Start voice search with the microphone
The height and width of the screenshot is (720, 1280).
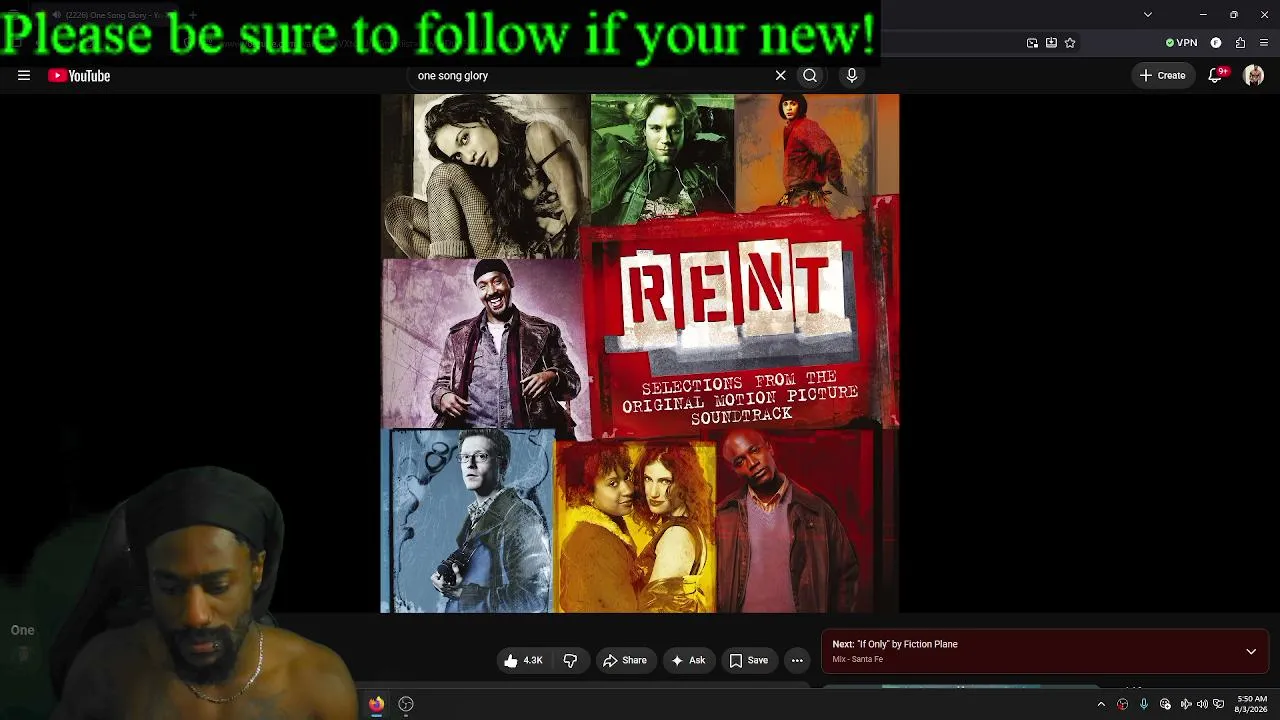pos(852,75)
